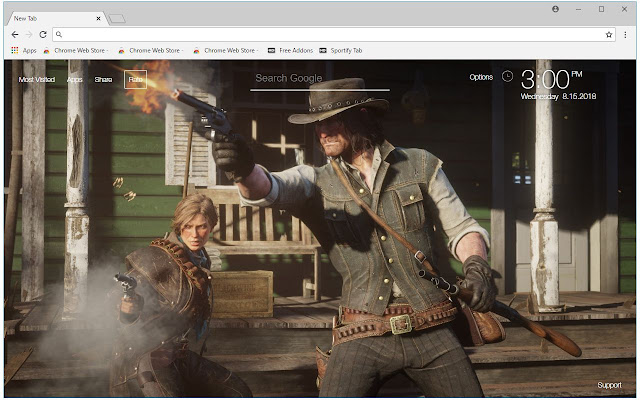Click the forward navigation arrow

coord(29,35)
